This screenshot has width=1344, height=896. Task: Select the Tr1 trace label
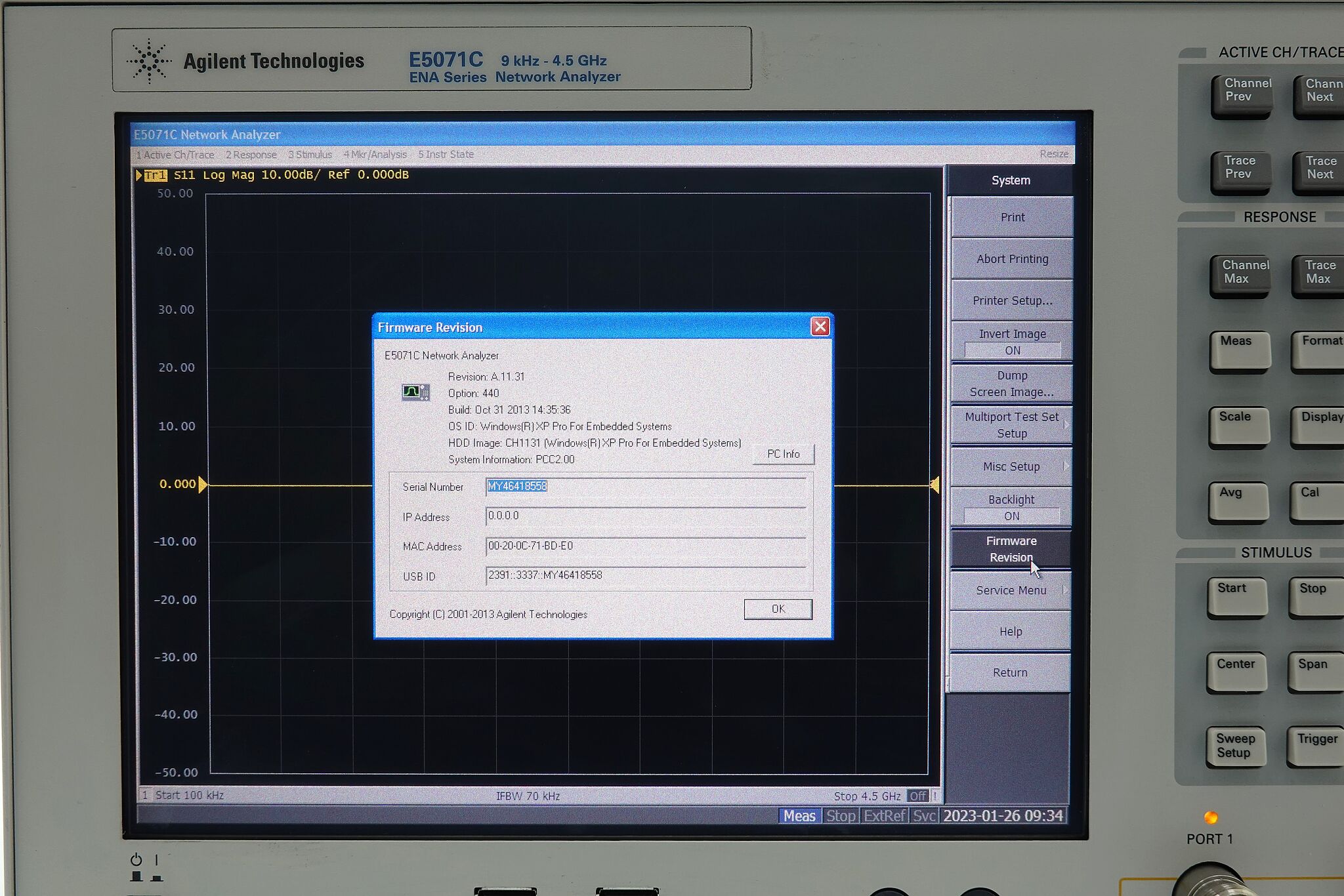pyautogui.click(x=156, y=175)
